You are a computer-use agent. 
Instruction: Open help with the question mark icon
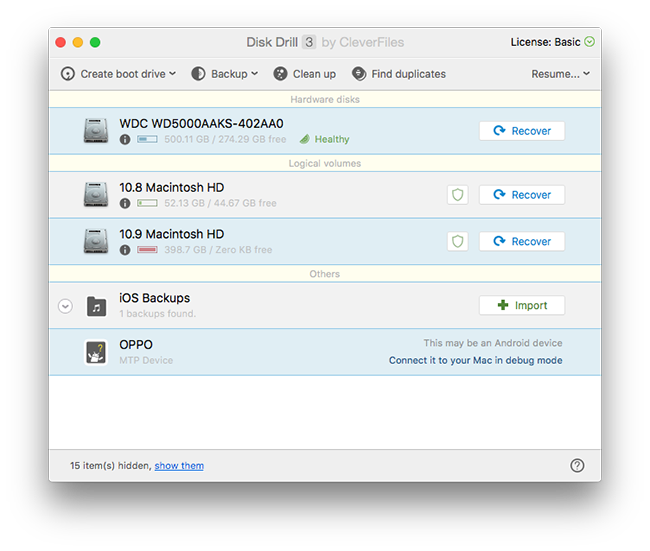577,465
